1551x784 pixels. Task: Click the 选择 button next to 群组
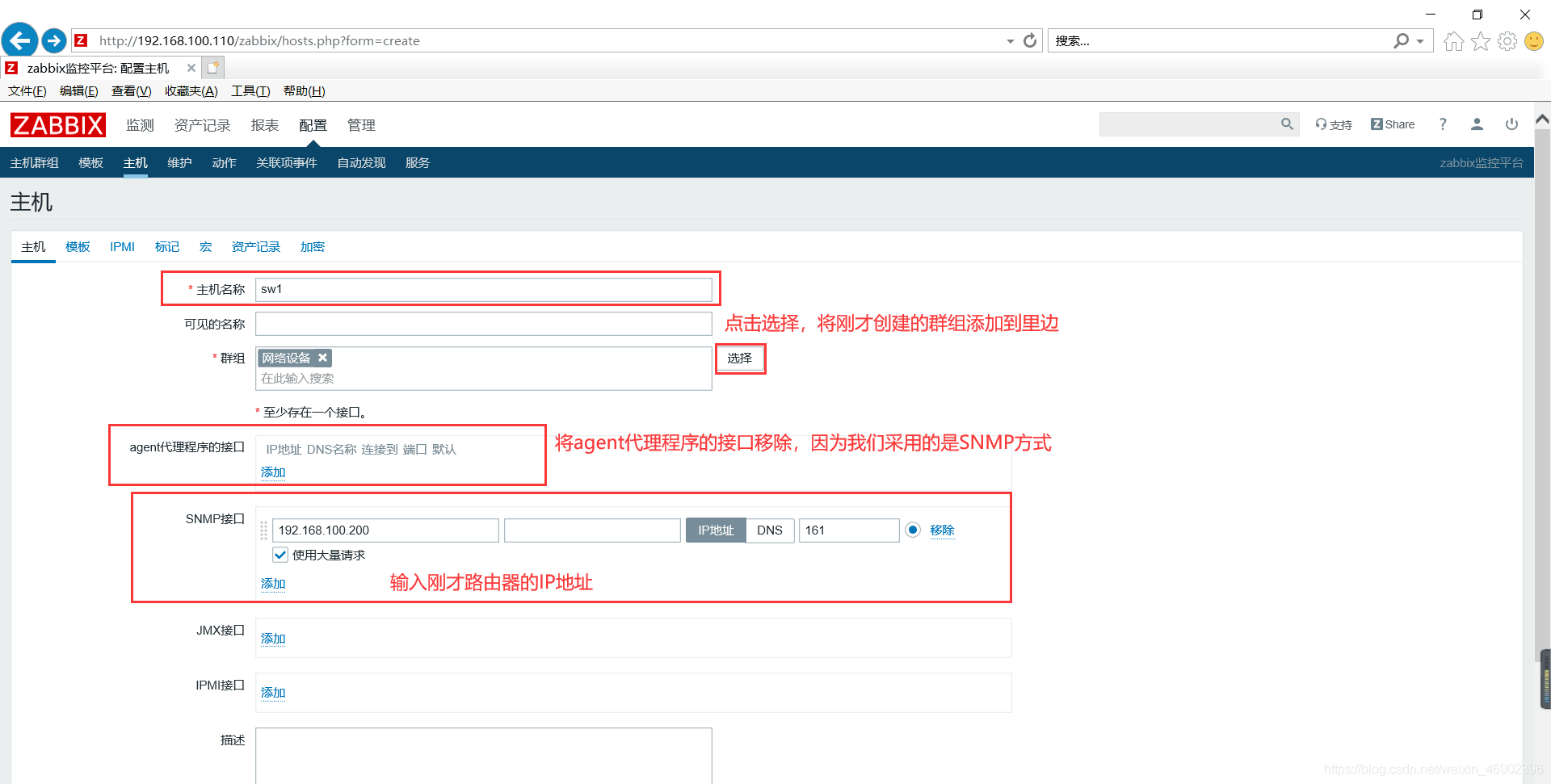click(740, 358)
